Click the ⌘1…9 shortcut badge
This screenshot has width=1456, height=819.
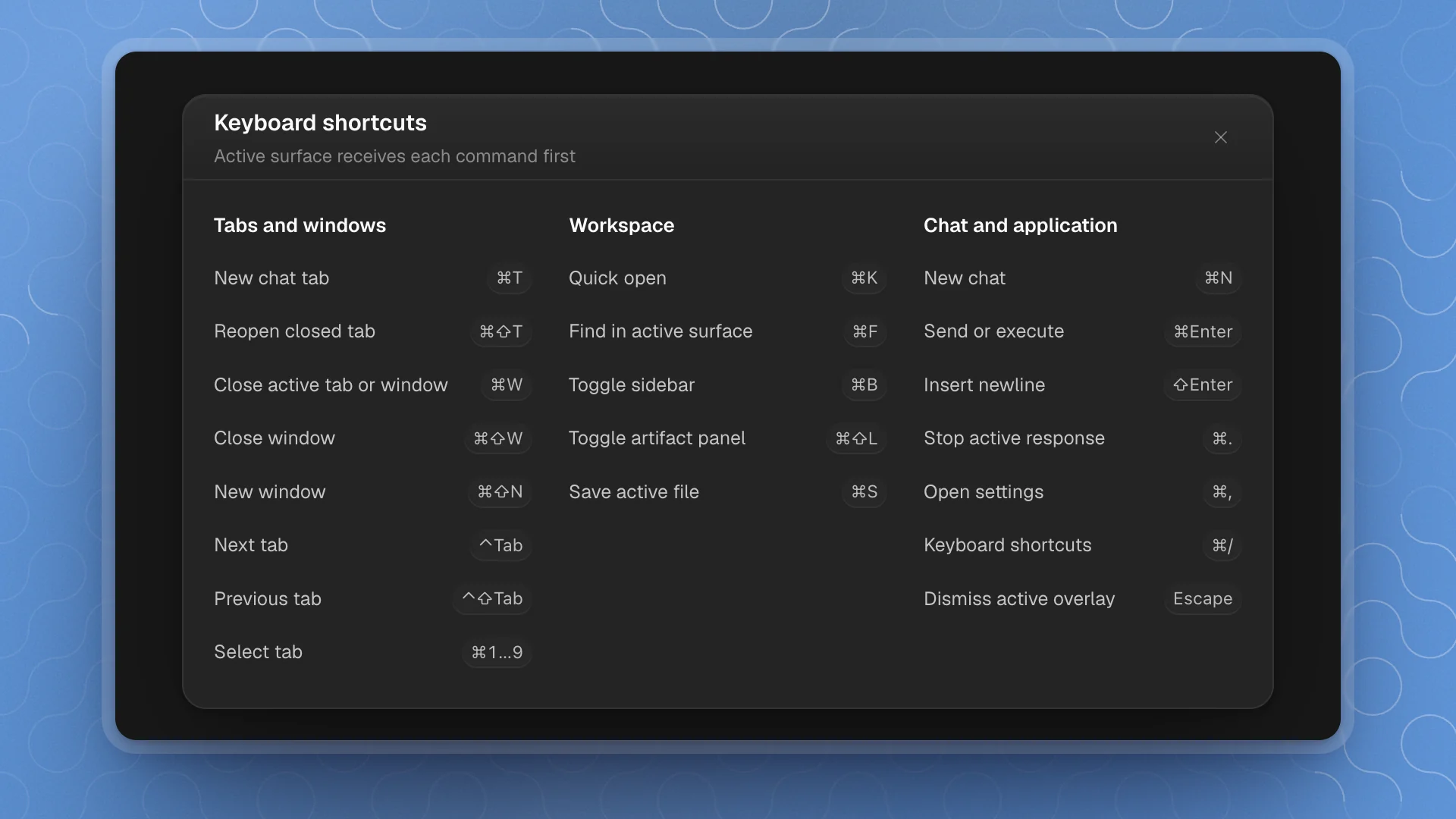[x=497, y=652]
